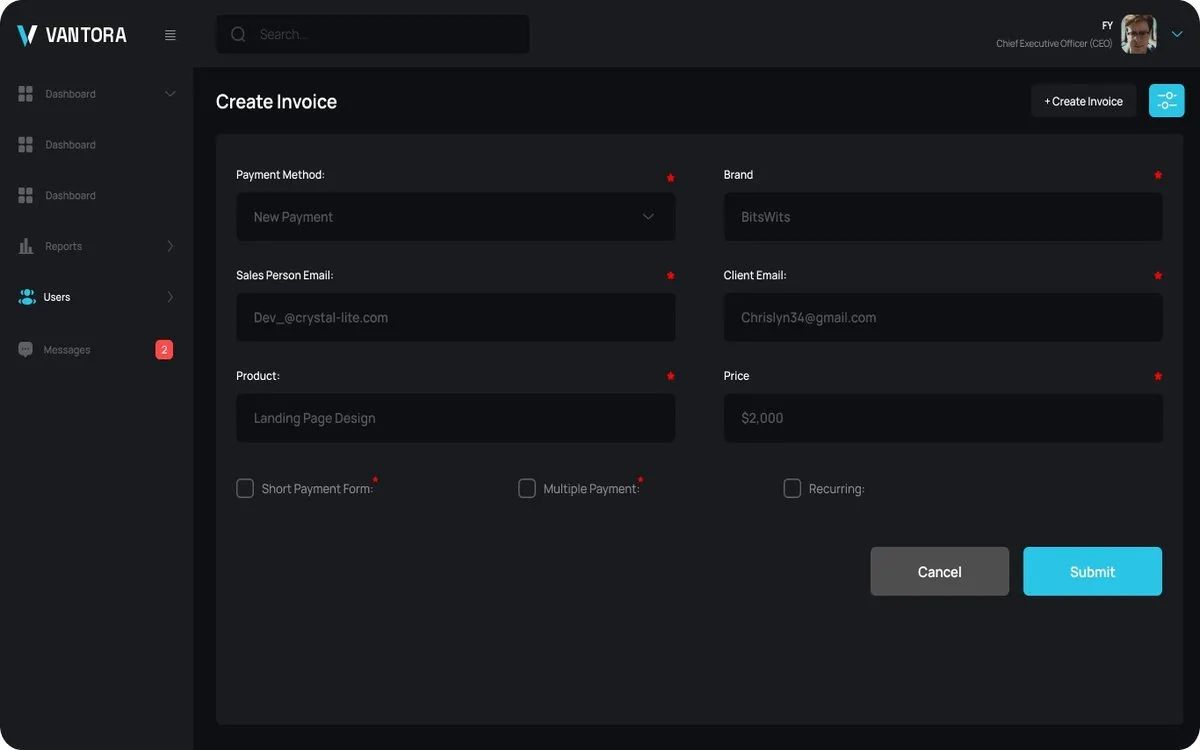
Task: Select Users in the sidebar
Action: click(96, 297)
